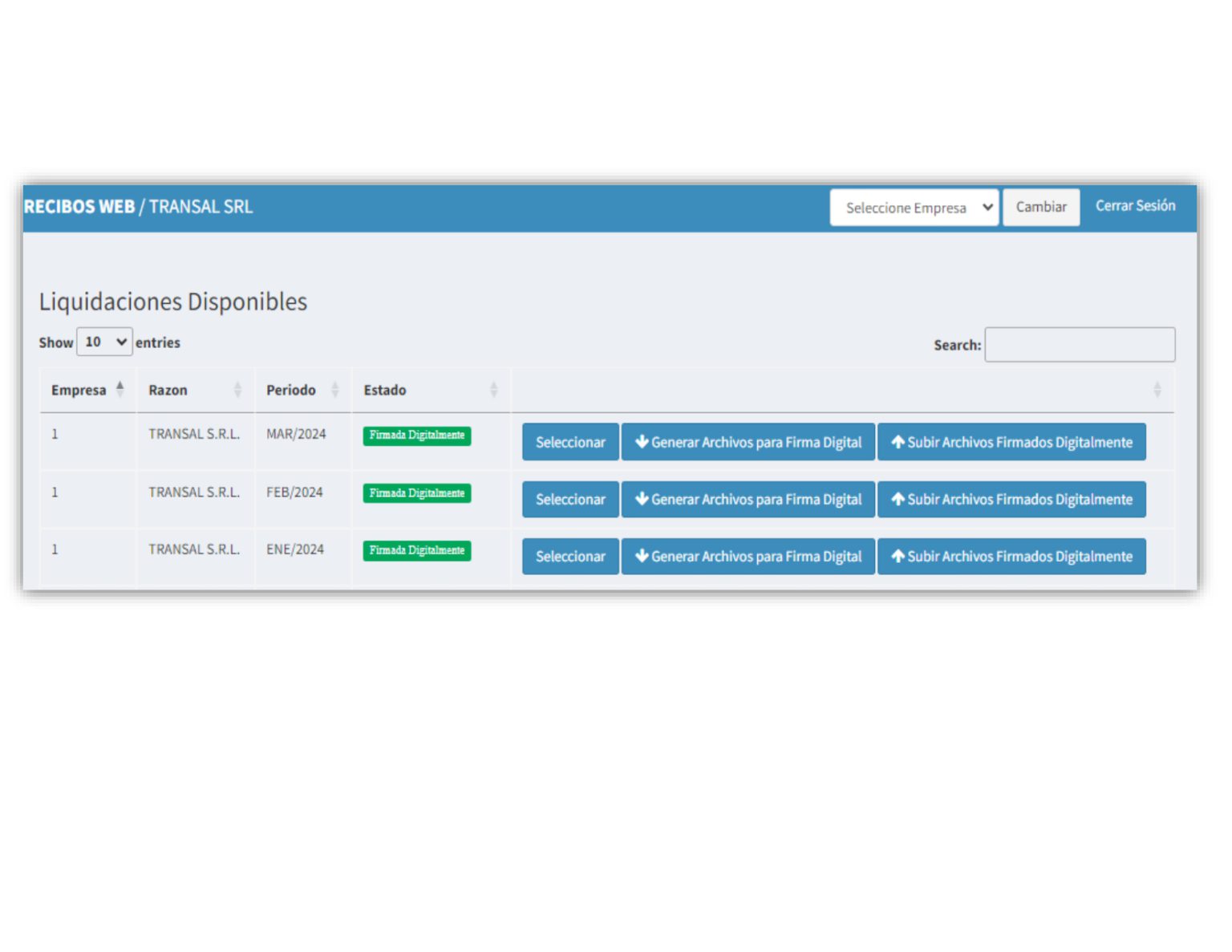The height and width of the screenshot is (952, 1232).
Task: Click the download arrow icon in FEB/2024 row
Action: (642, 499)
